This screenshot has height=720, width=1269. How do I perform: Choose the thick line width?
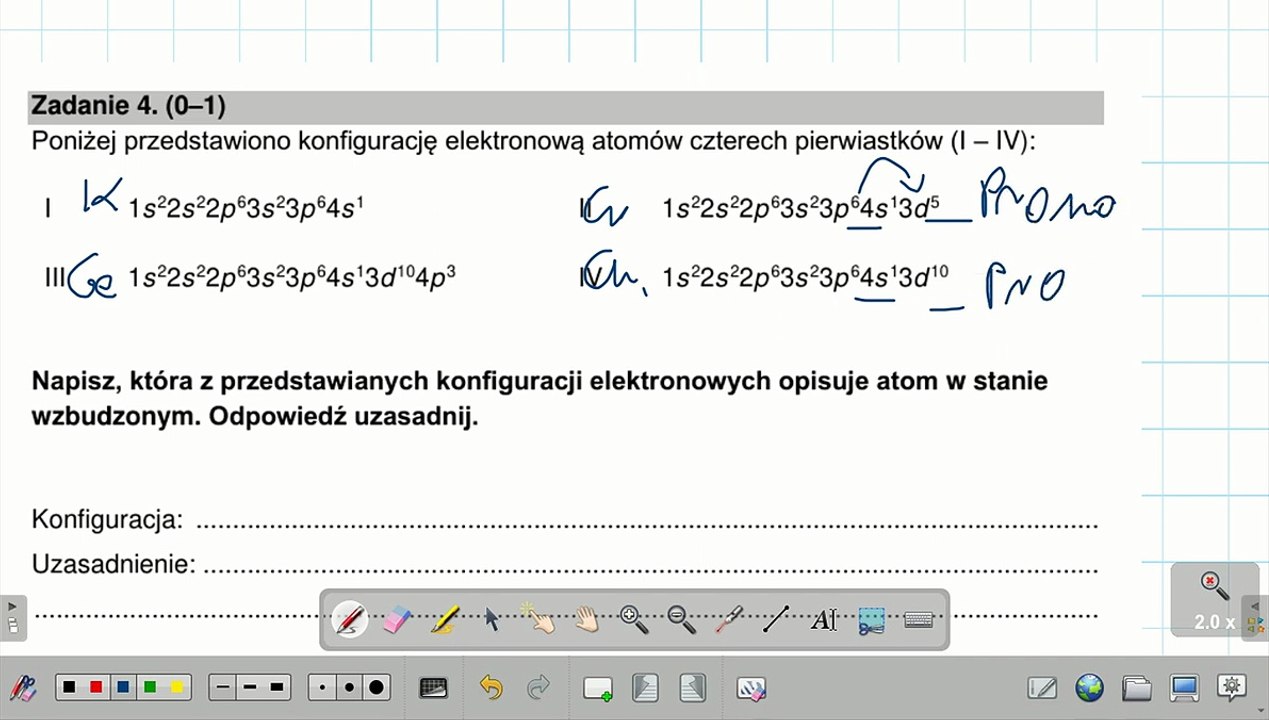pos(277,688)
